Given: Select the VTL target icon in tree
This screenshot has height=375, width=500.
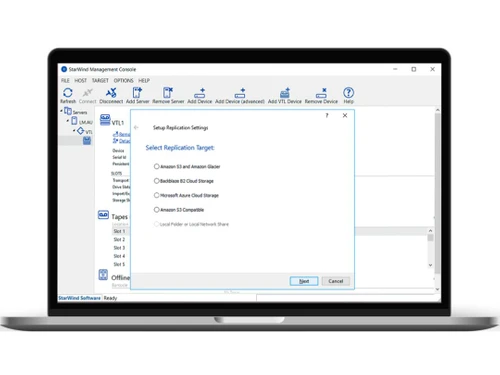Looking at the screenshot, I should coord(80,131).
